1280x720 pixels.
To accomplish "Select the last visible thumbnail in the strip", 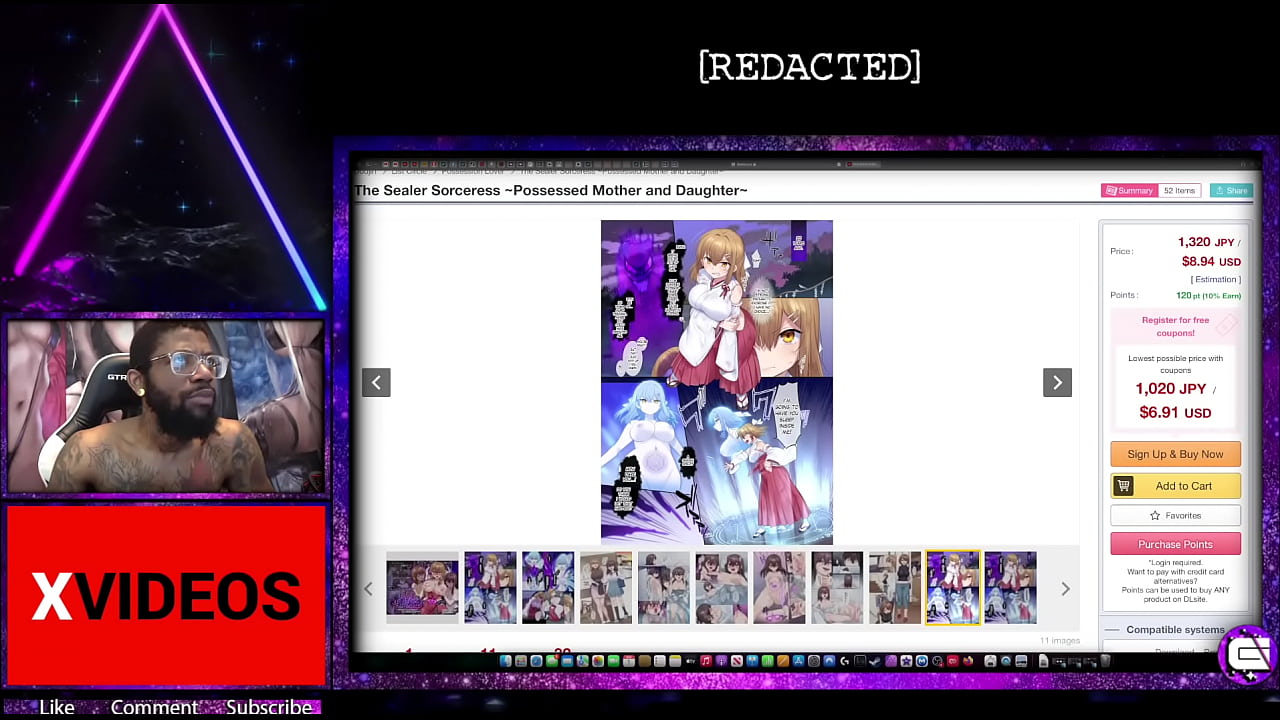I will (x=1010, y=588).
